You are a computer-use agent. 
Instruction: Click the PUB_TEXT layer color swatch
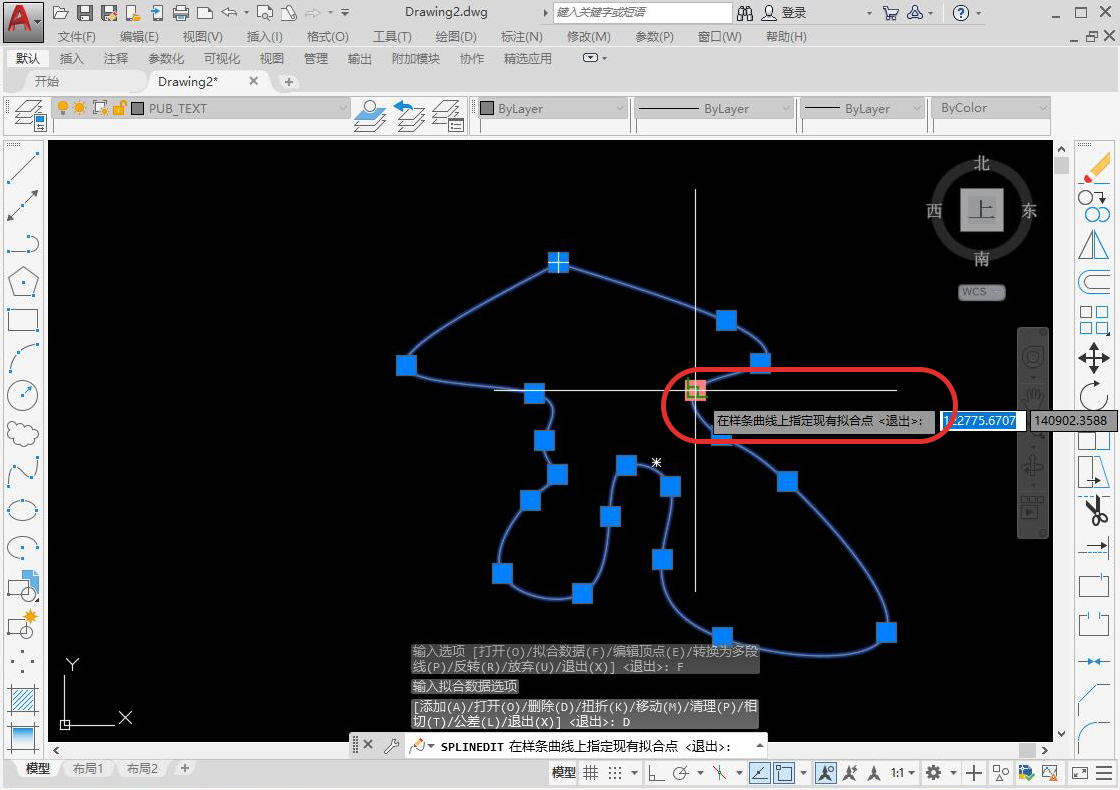point(137,108)
